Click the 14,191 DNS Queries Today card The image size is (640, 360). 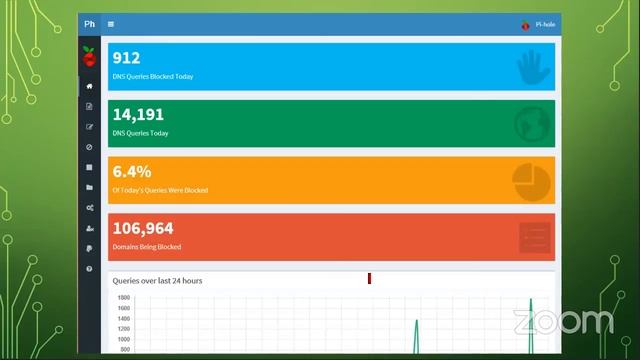coord(331,123)
